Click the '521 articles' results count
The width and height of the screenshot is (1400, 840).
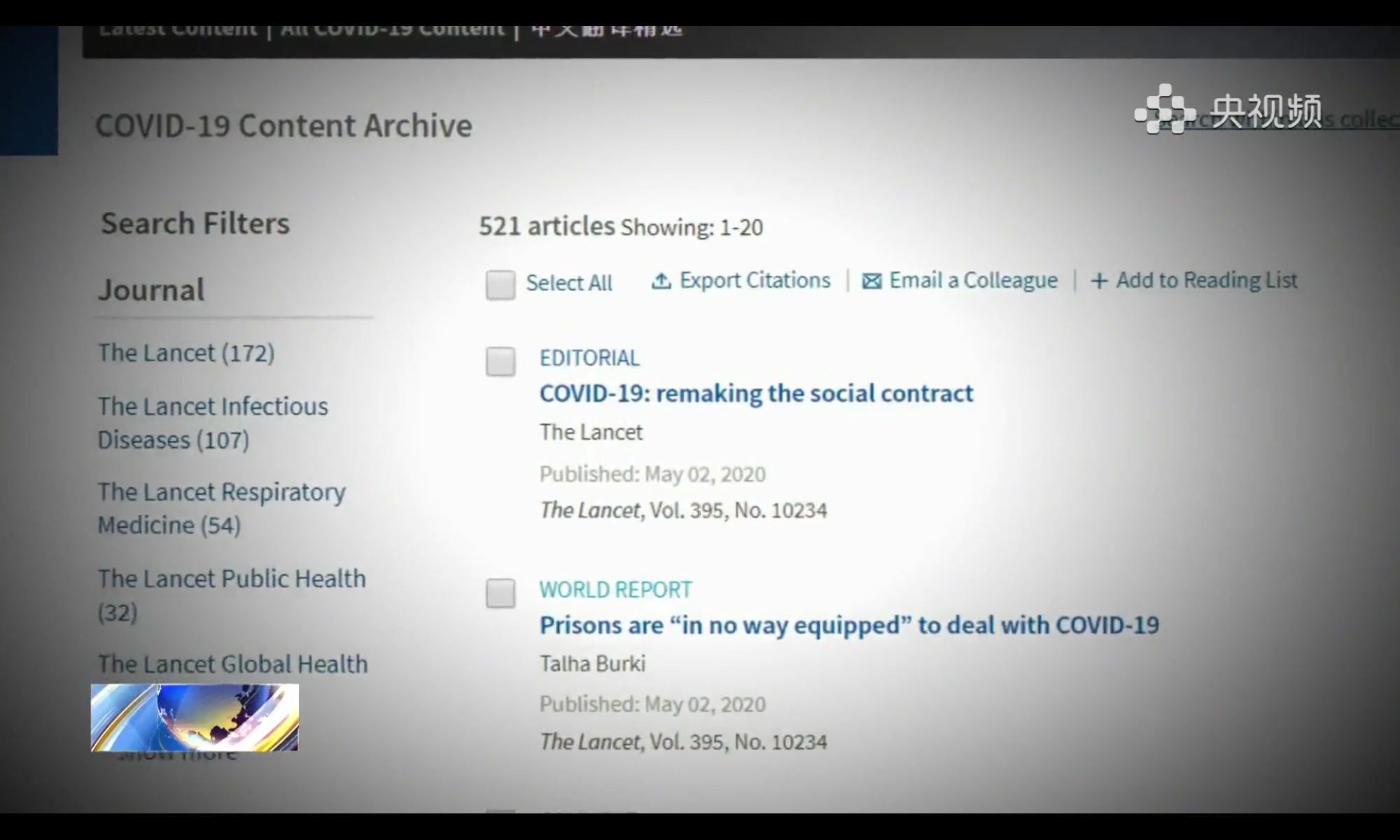[547, 226]
